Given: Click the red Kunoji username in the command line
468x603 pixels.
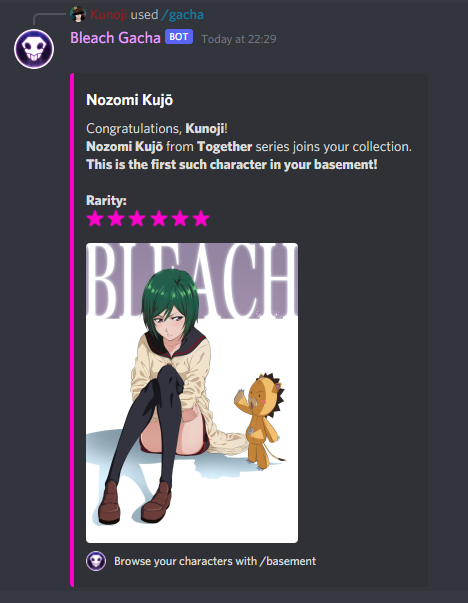Looking at the screenshot, I should tap(108, 15).
